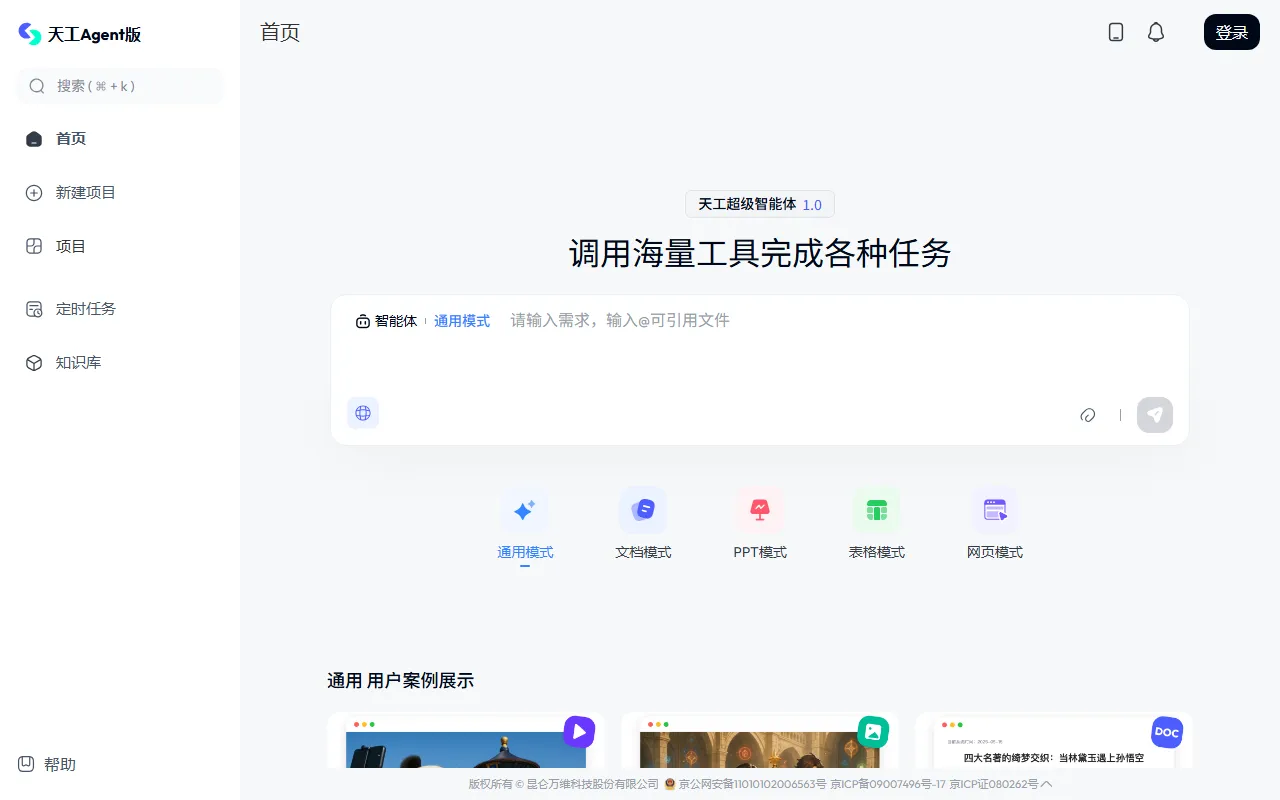Toggle the globe web search icon

coord(363,413)
